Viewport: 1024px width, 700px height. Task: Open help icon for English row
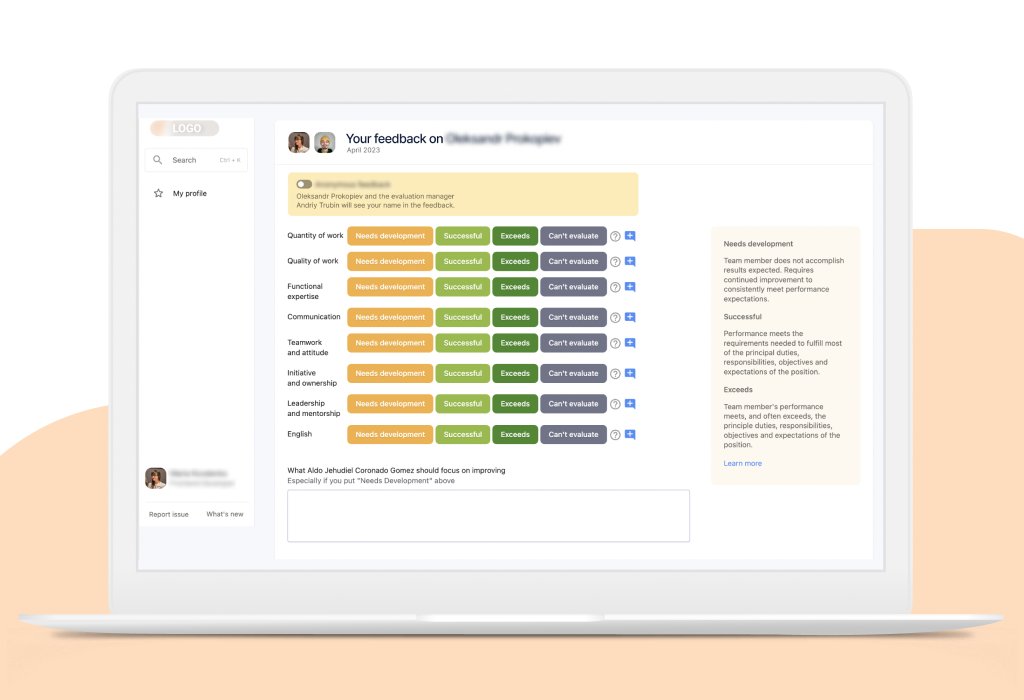point(615,435)
